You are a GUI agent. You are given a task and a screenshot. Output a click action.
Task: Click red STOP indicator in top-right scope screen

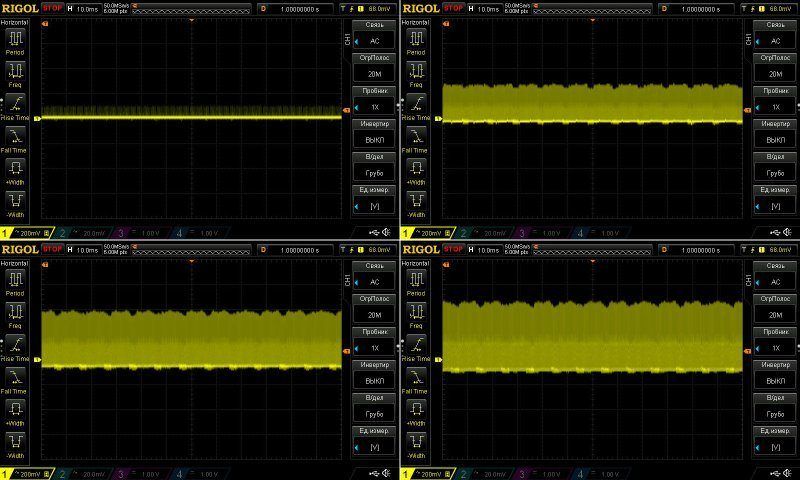453,8
